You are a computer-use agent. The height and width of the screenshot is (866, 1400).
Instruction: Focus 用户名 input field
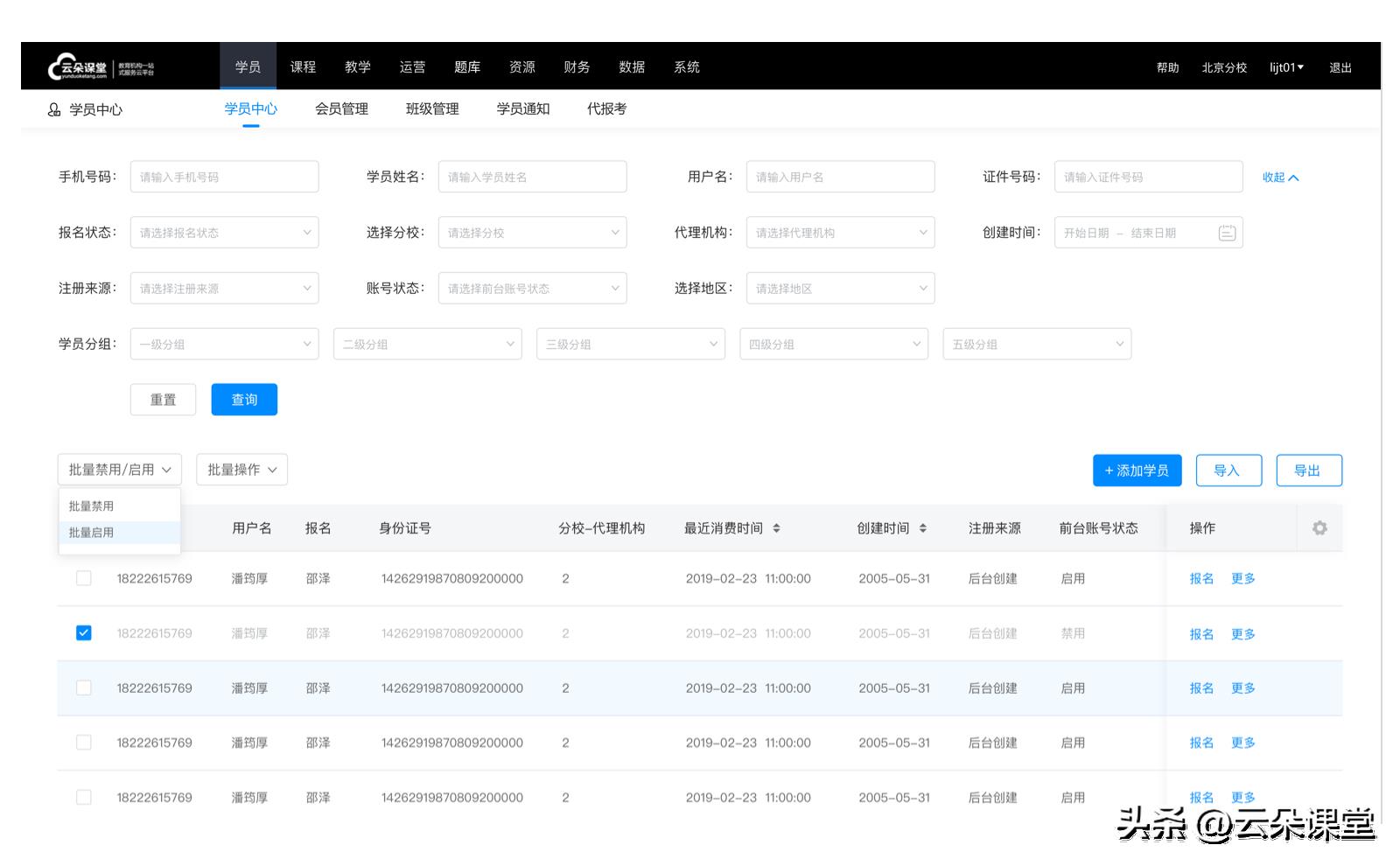pyautogui.click(x=841, y=177)
